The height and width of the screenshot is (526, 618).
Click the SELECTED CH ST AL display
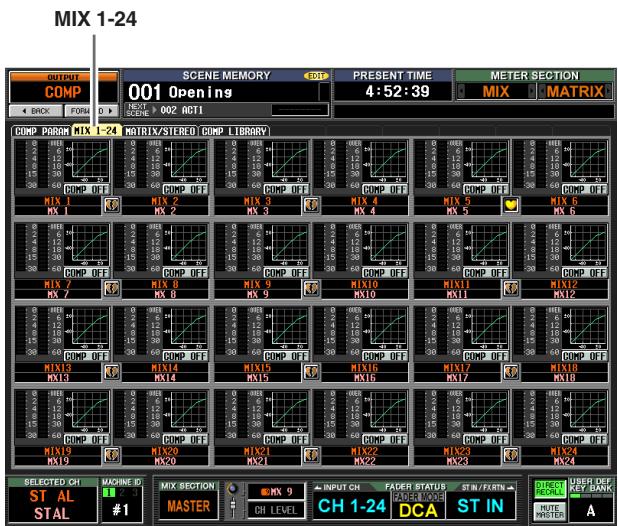point(52,505)
